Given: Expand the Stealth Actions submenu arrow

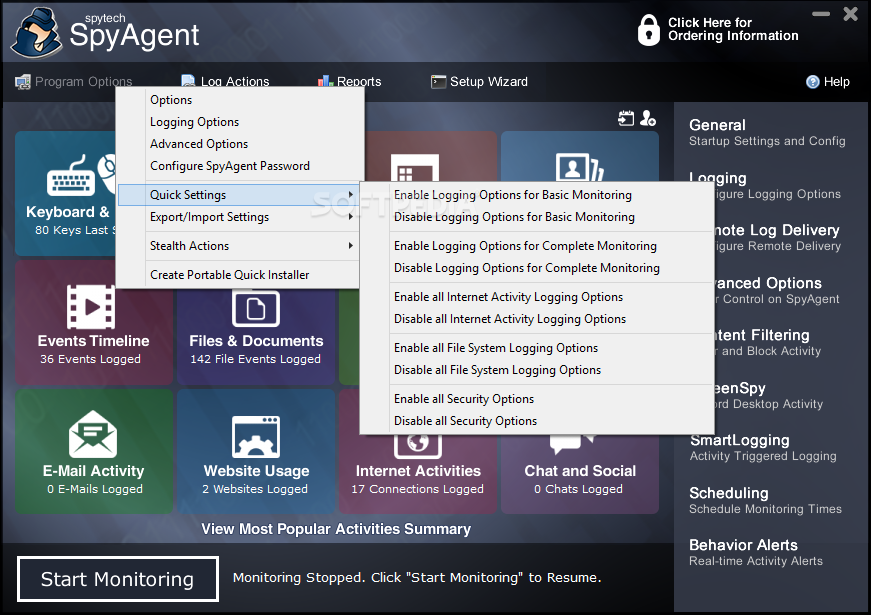Looking at the screenshot, I should point(351,246).
